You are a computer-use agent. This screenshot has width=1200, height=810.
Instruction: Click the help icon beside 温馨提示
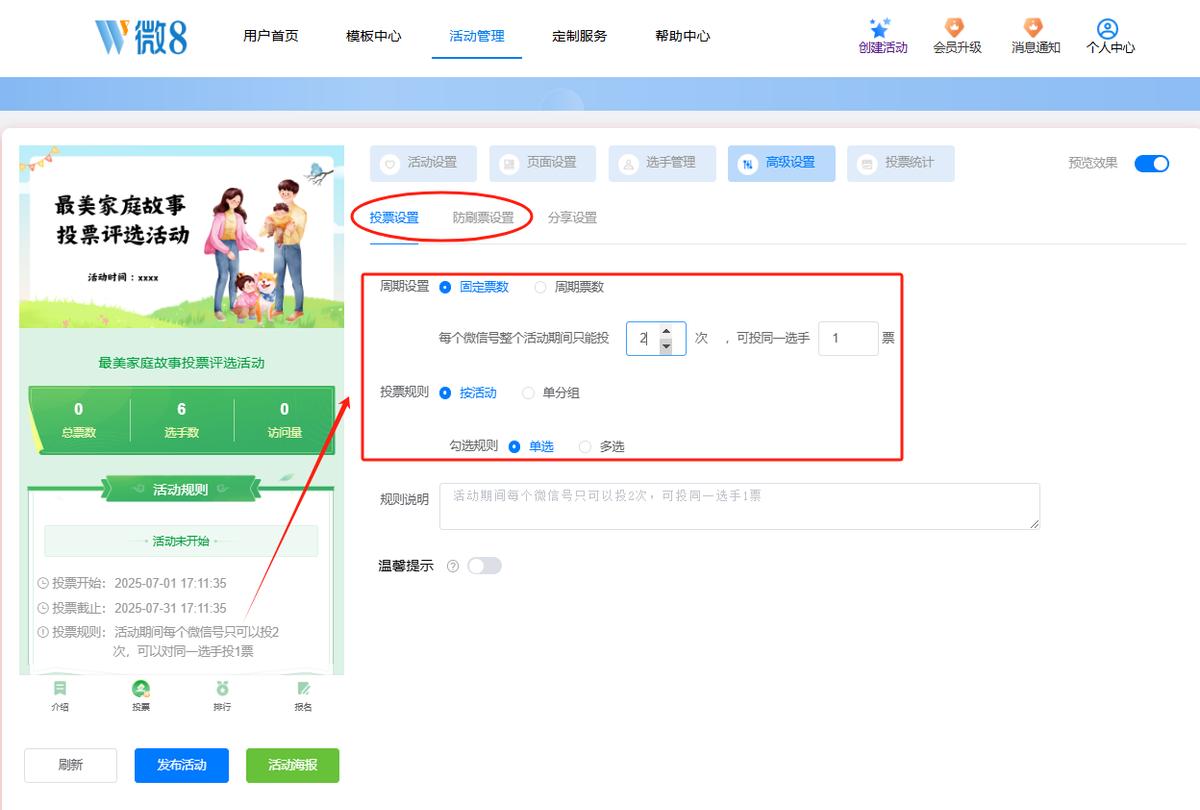pos(453,566)
